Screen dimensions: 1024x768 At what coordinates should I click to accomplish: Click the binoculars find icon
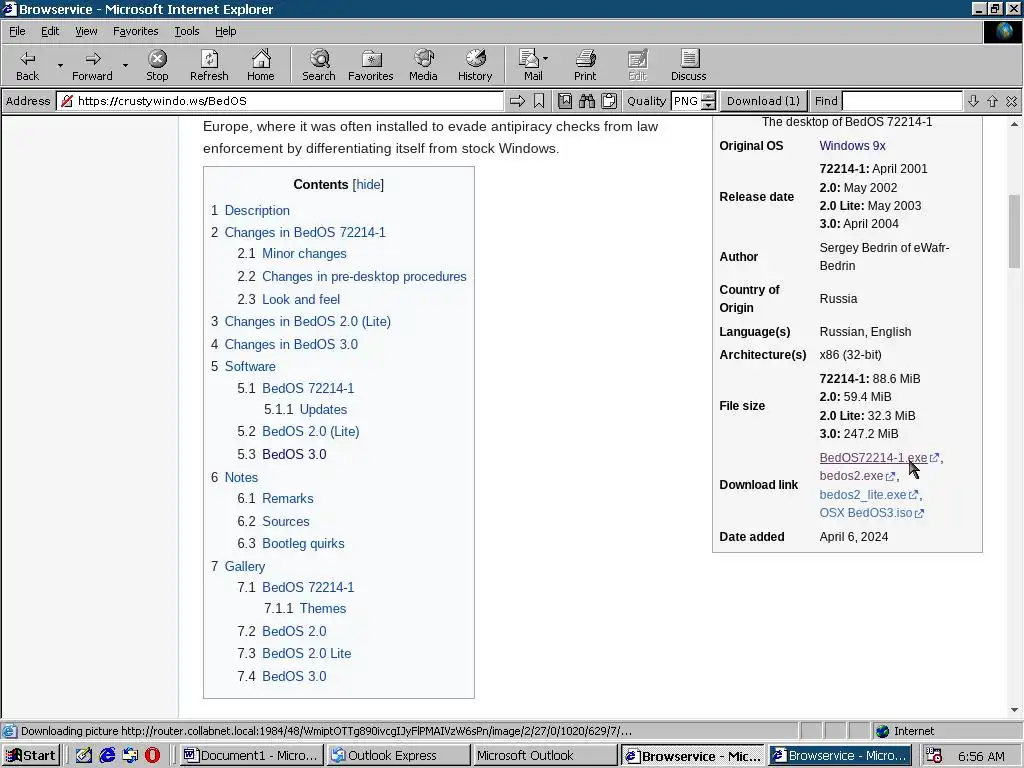586,101
